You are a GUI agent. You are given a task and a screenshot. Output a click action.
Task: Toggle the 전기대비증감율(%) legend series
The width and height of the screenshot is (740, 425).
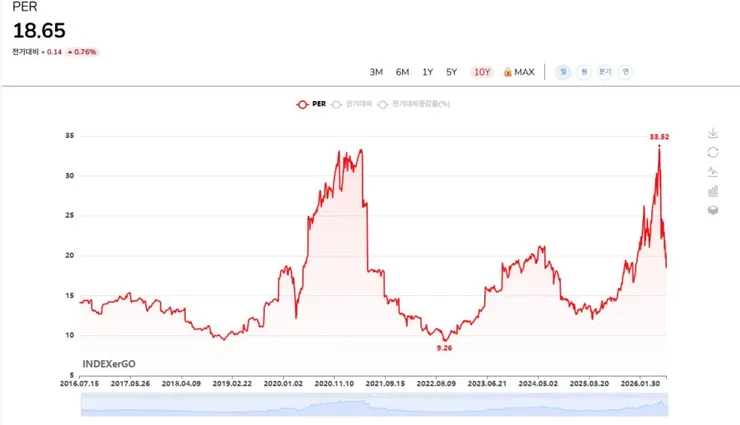pos(413,104)
